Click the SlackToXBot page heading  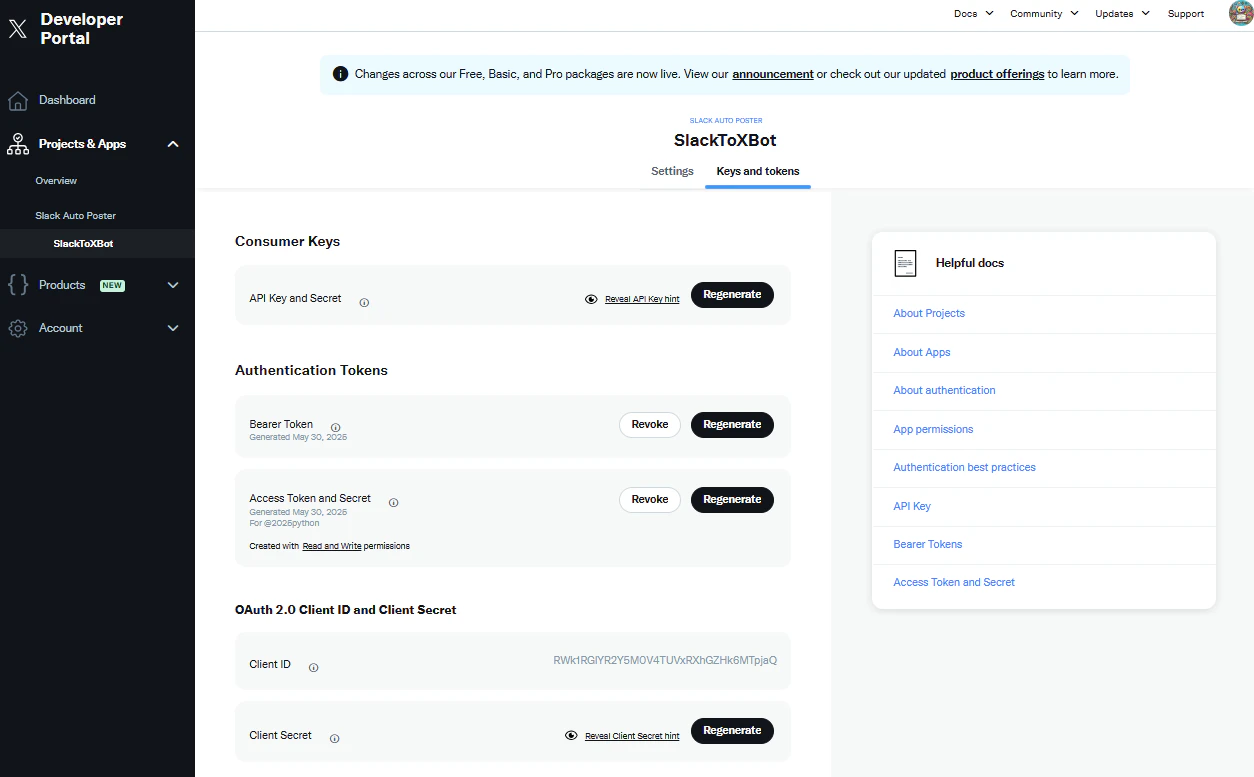click(725, 140)
